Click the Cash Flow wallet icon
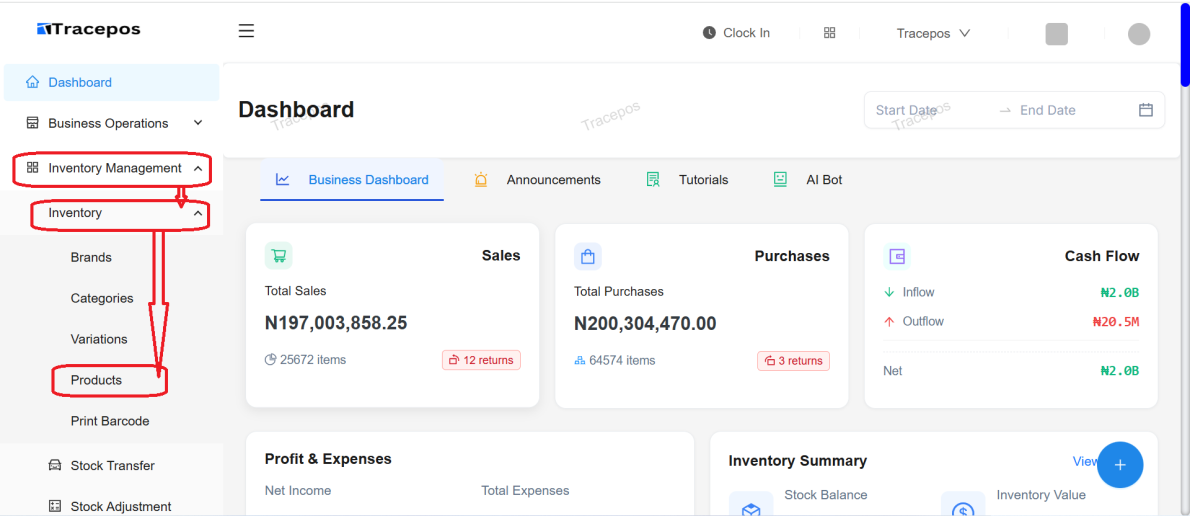Viewport: 1190px width, 516px height. pos(897,256)
